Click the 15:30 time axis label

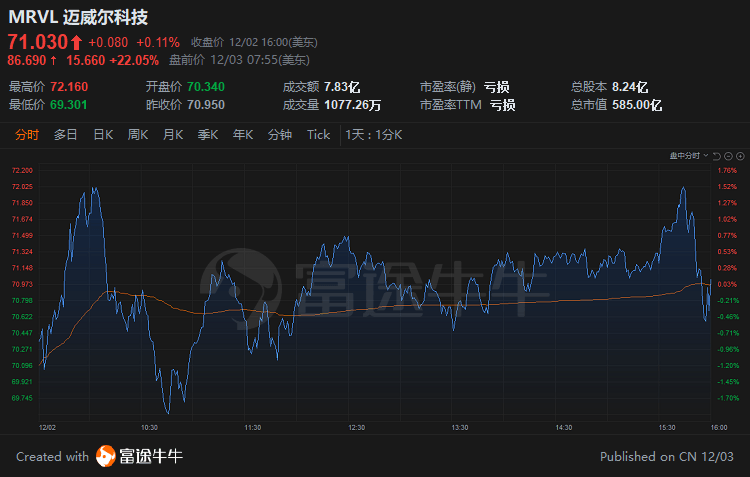(x=667, y=427)
